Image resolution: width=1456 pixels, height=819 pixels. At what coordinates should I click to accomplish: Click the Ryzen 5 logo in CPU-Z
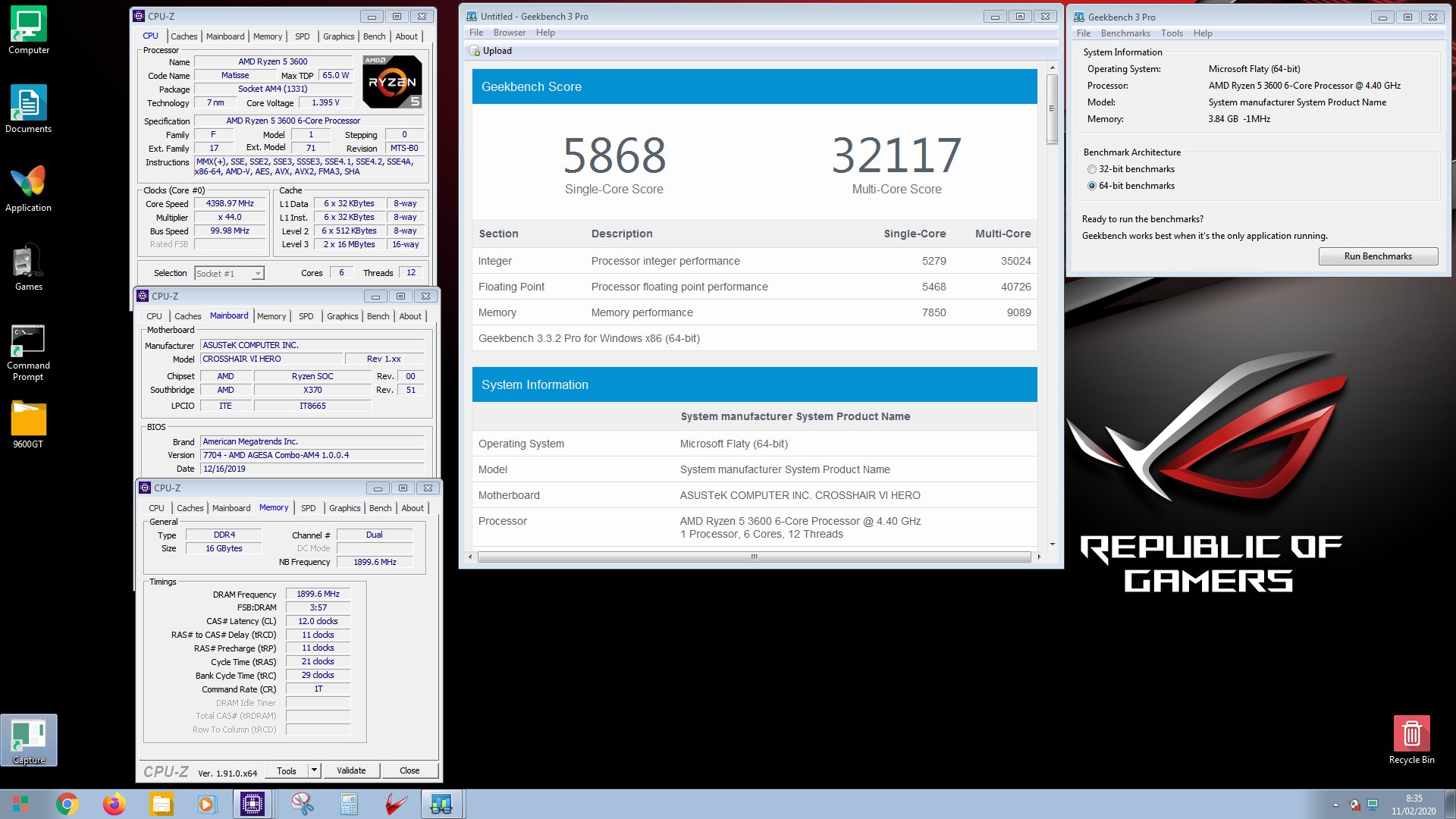pos(392,82)
